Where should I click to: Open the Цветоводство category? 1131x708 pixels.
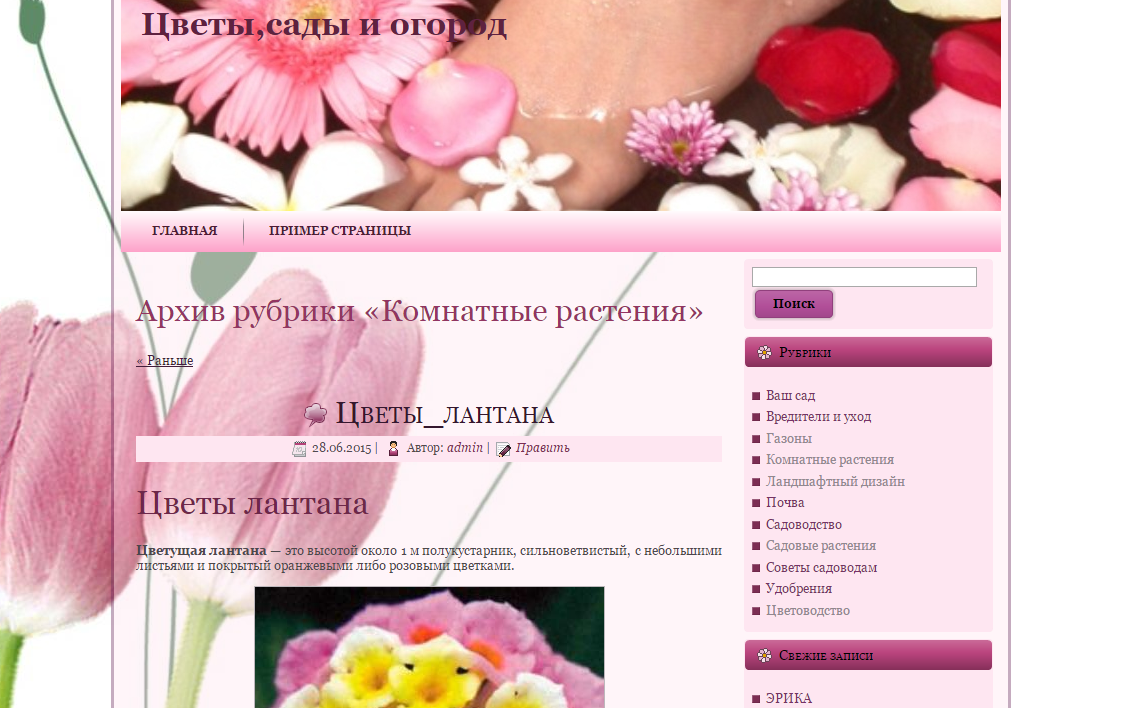(x=808, y=611)
